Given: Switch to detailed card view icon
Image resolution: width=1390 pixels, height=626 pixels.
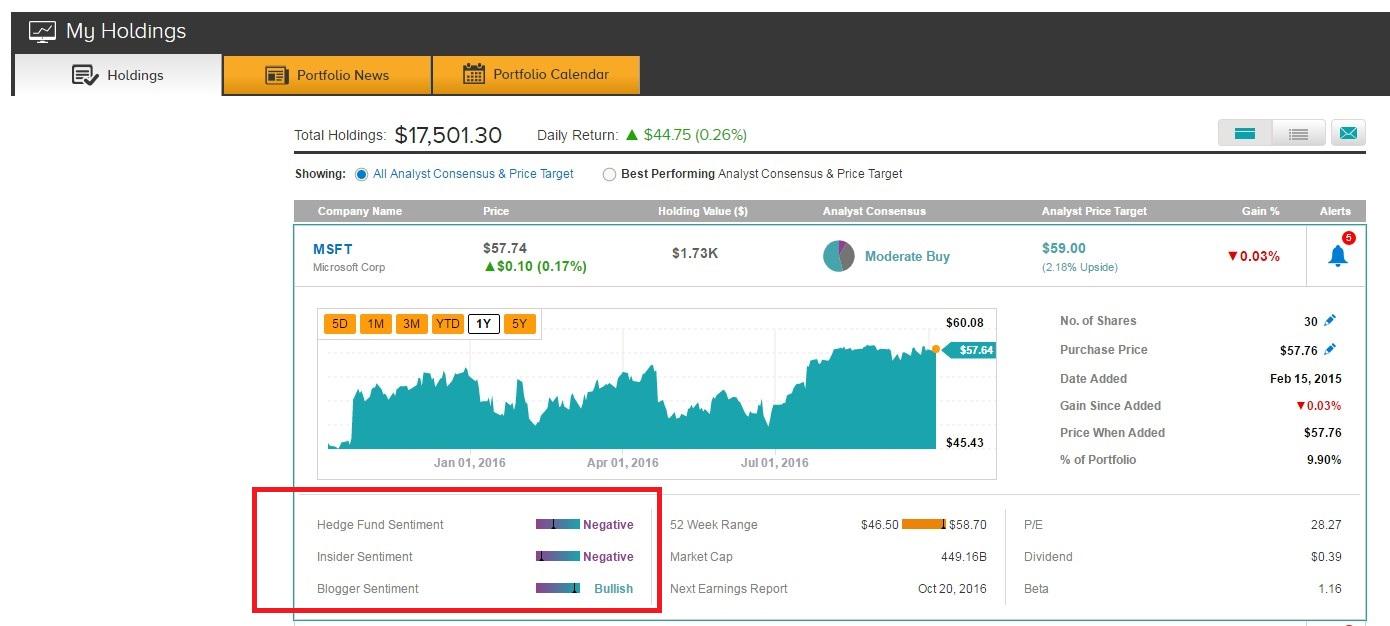Looking at the screenshot, I should [1245, 133].
